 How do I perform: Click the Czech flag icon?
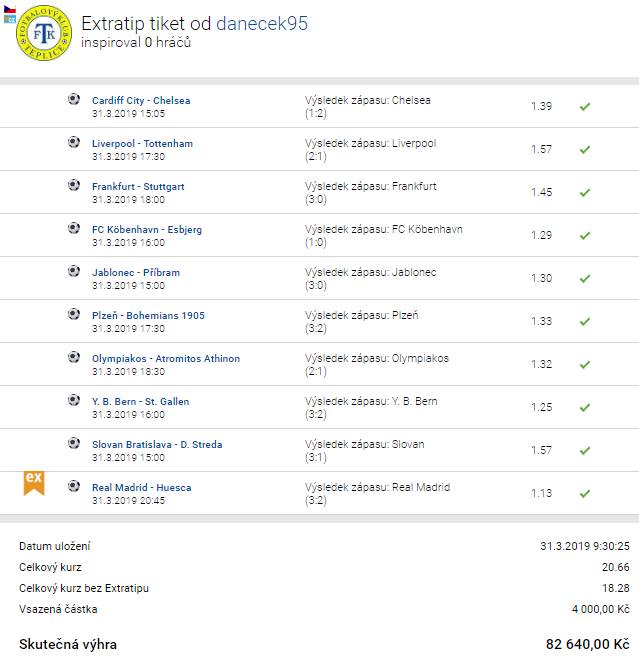point(10,9)
